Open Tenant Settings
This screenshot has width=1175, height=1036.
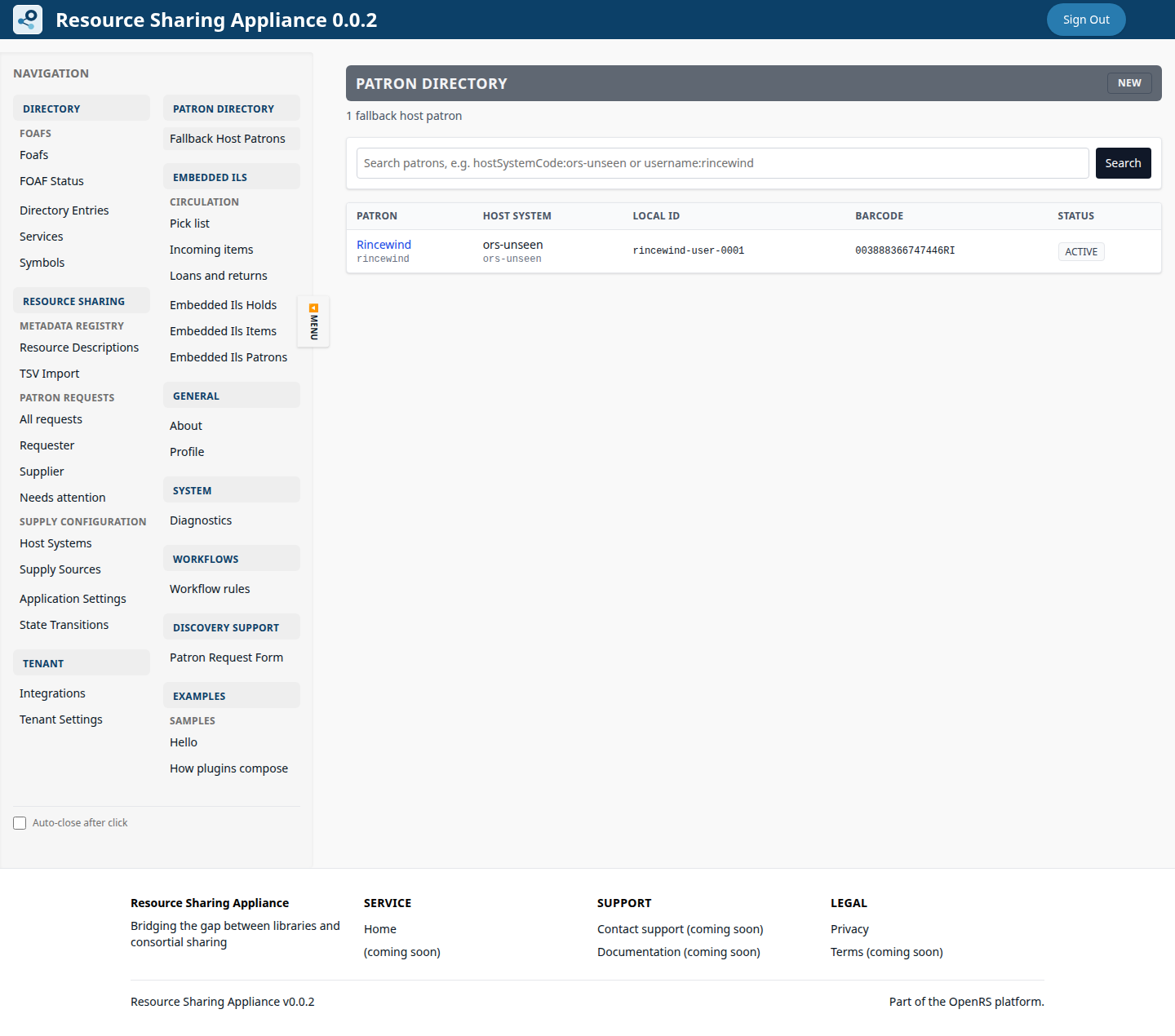coord(61,719)
